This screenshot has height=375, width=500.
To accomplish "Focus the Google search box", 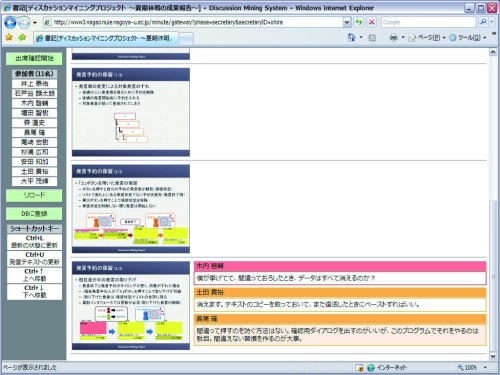I will 428,22.
